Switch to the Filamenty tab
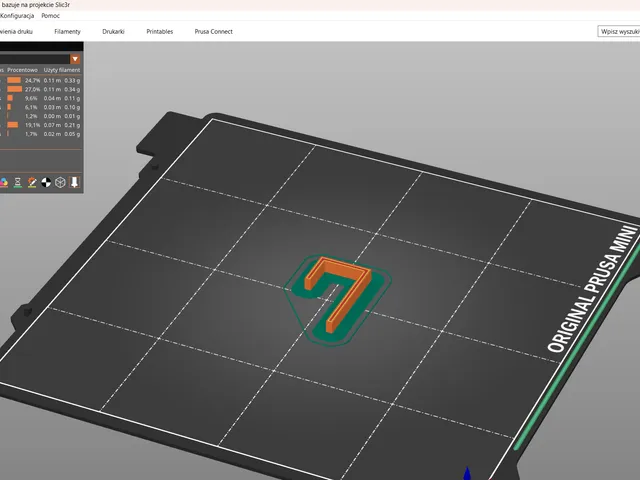 pos(67,31)
